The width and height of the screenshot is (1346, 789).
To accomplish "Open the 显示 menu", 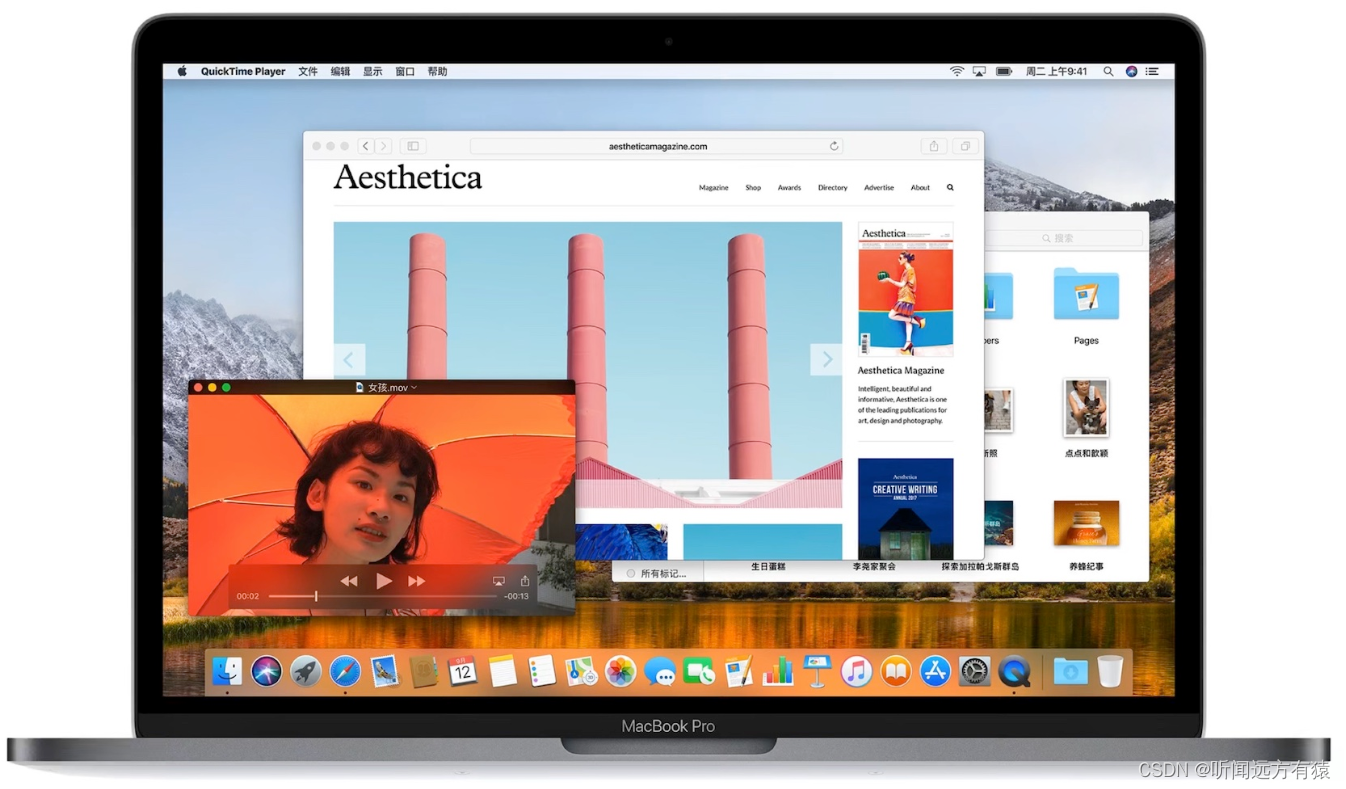I will point(372,72).
